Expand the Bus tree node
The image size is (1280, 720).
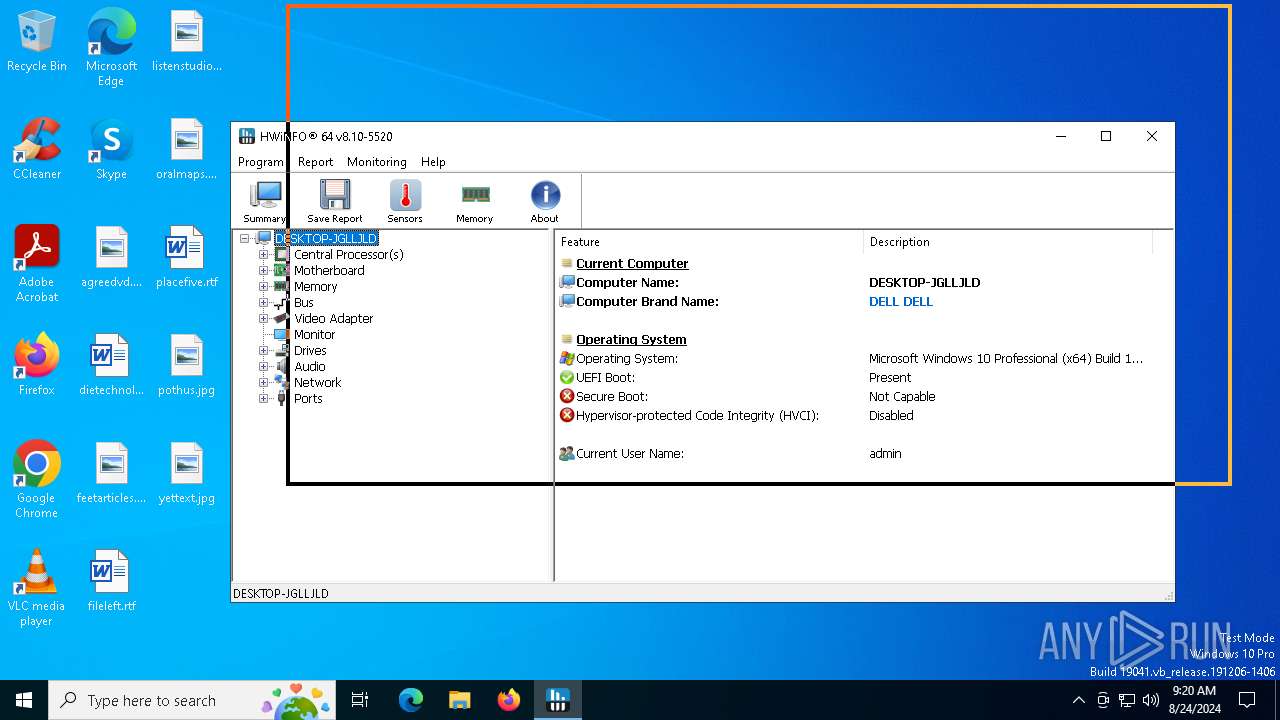(264, 303)
